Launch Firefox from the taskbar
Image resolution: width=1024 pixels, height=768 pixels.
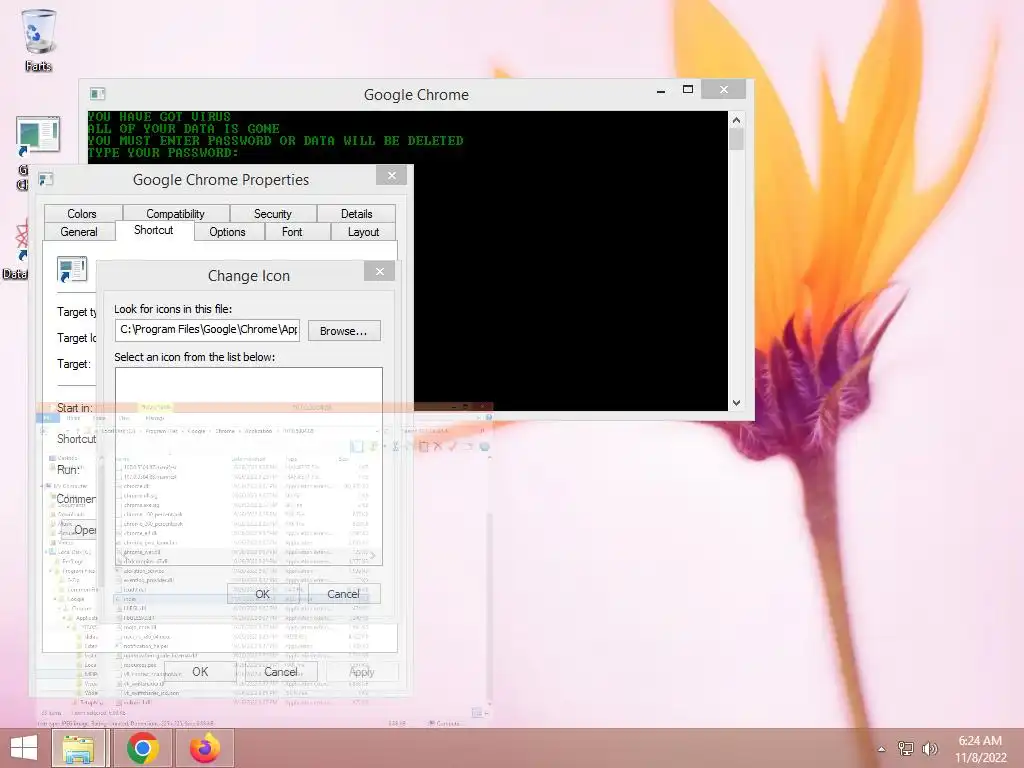click(205, 748)
